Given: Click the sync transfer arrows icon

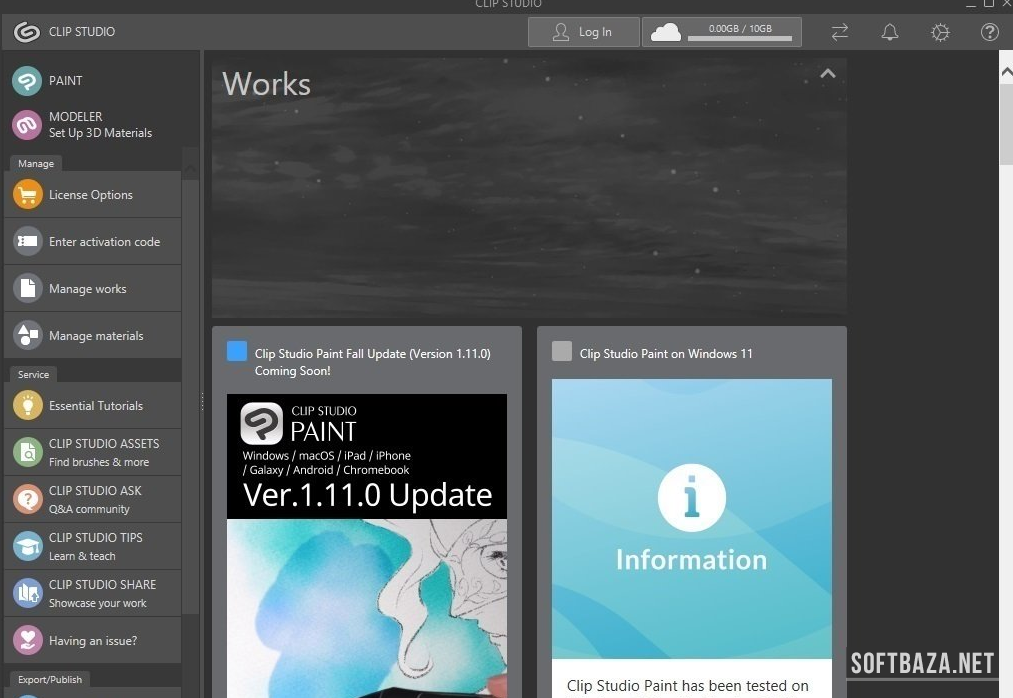Looking at the screenshot, I should click(x=839, y=33).
